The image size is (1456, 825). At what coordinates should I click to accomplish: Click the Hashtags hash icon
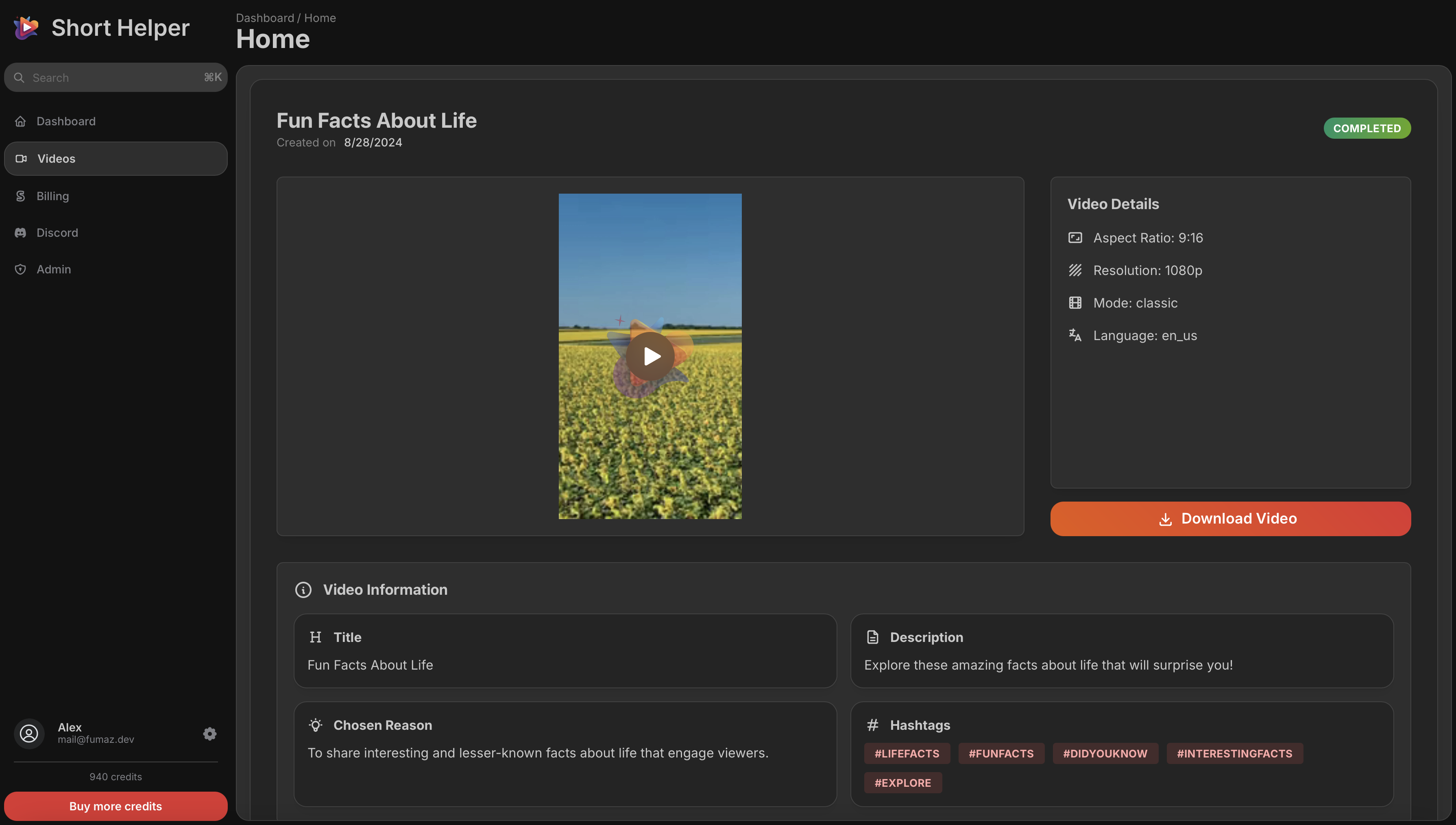point(872,725)
